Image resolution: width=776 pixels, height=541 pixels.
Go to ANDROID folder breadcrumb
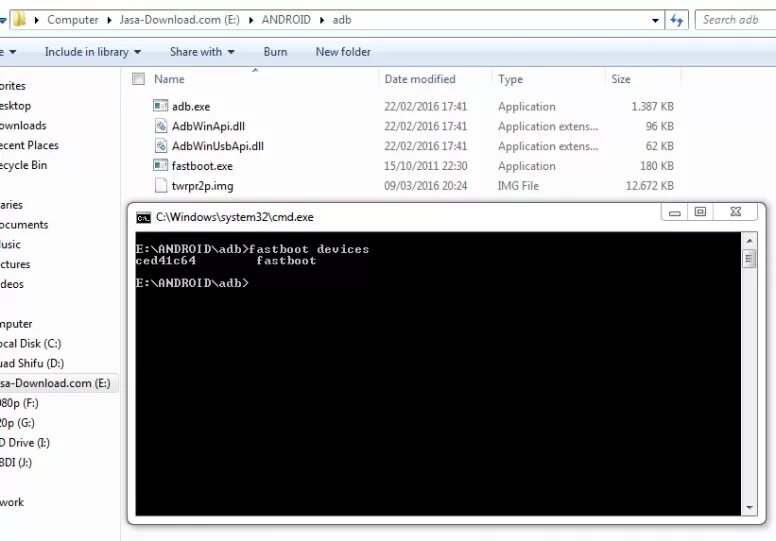[x=286, y=20]
